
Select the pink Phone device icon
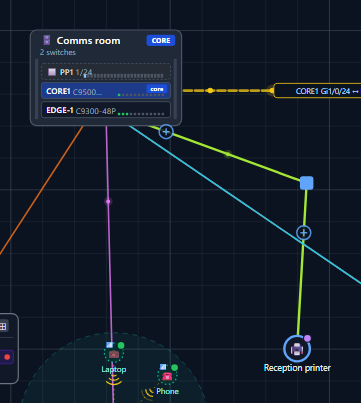167,376
